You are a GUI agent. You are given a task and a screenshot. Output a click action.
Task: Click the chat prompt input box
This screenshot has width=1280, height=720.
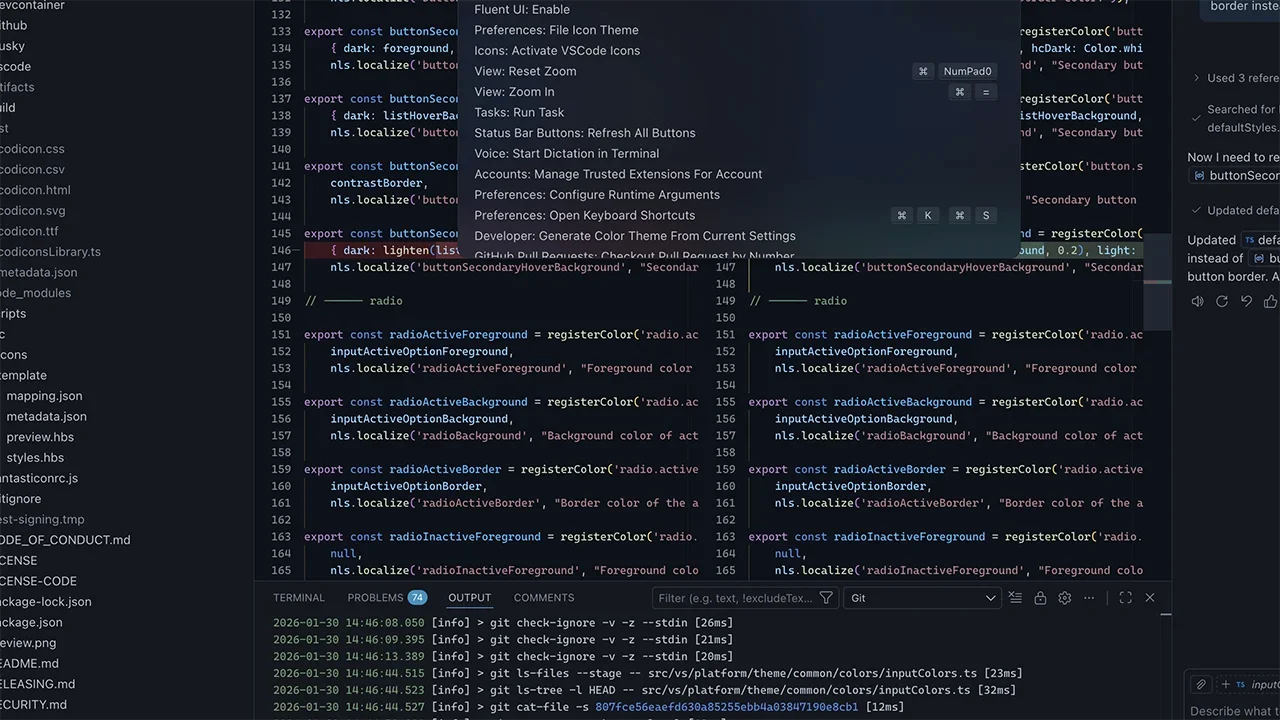[1234, 710]
